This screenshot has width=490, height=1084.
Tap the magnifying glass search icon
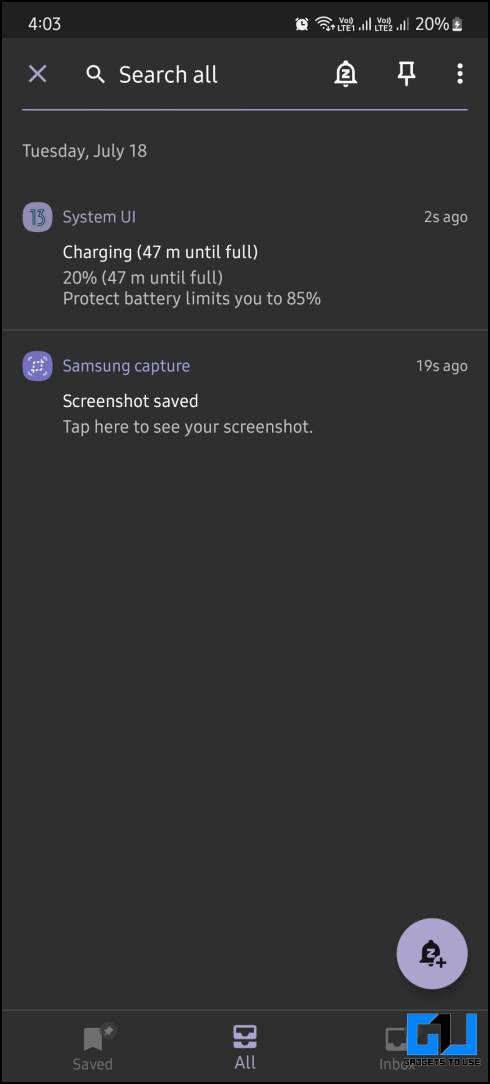click(x=95, y=75)
